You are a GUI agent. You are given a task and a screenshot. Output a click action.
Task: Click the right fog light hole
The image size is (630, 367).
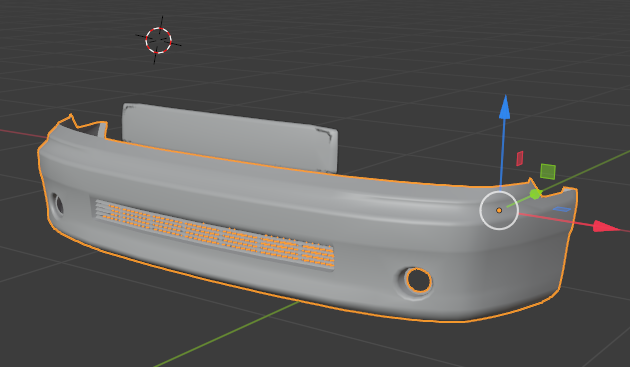point(418,280)
